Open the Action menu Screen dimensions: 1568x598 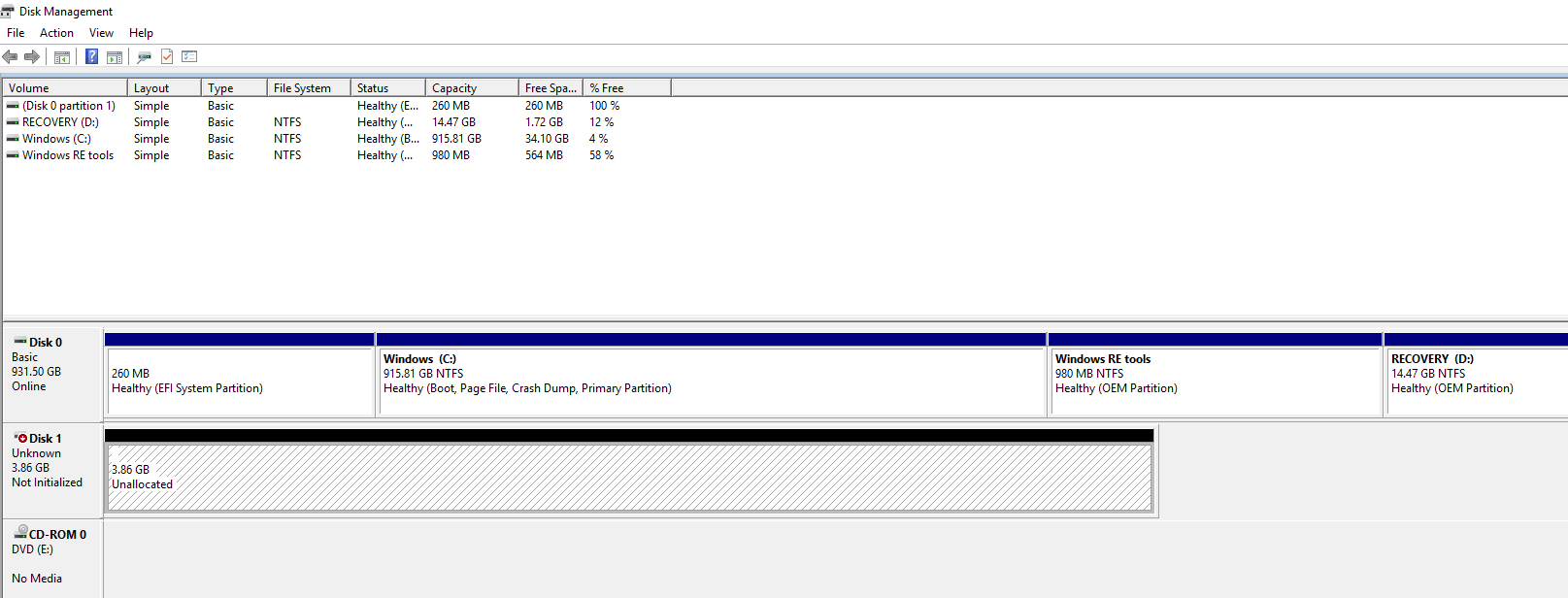tap(56, 33)
